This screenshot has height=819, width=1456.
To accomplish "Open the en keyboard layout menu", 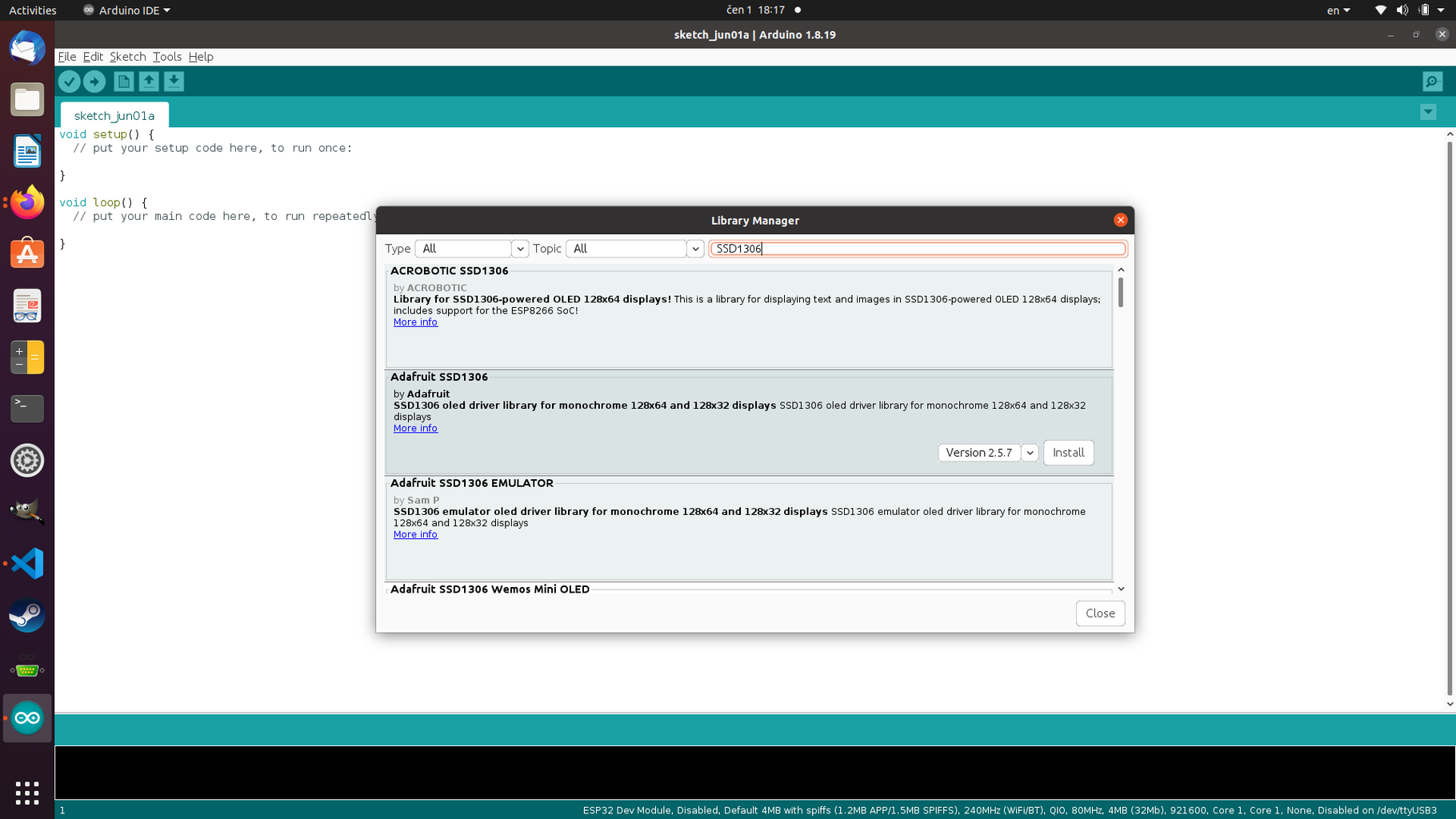I will tap(1338, 10).
